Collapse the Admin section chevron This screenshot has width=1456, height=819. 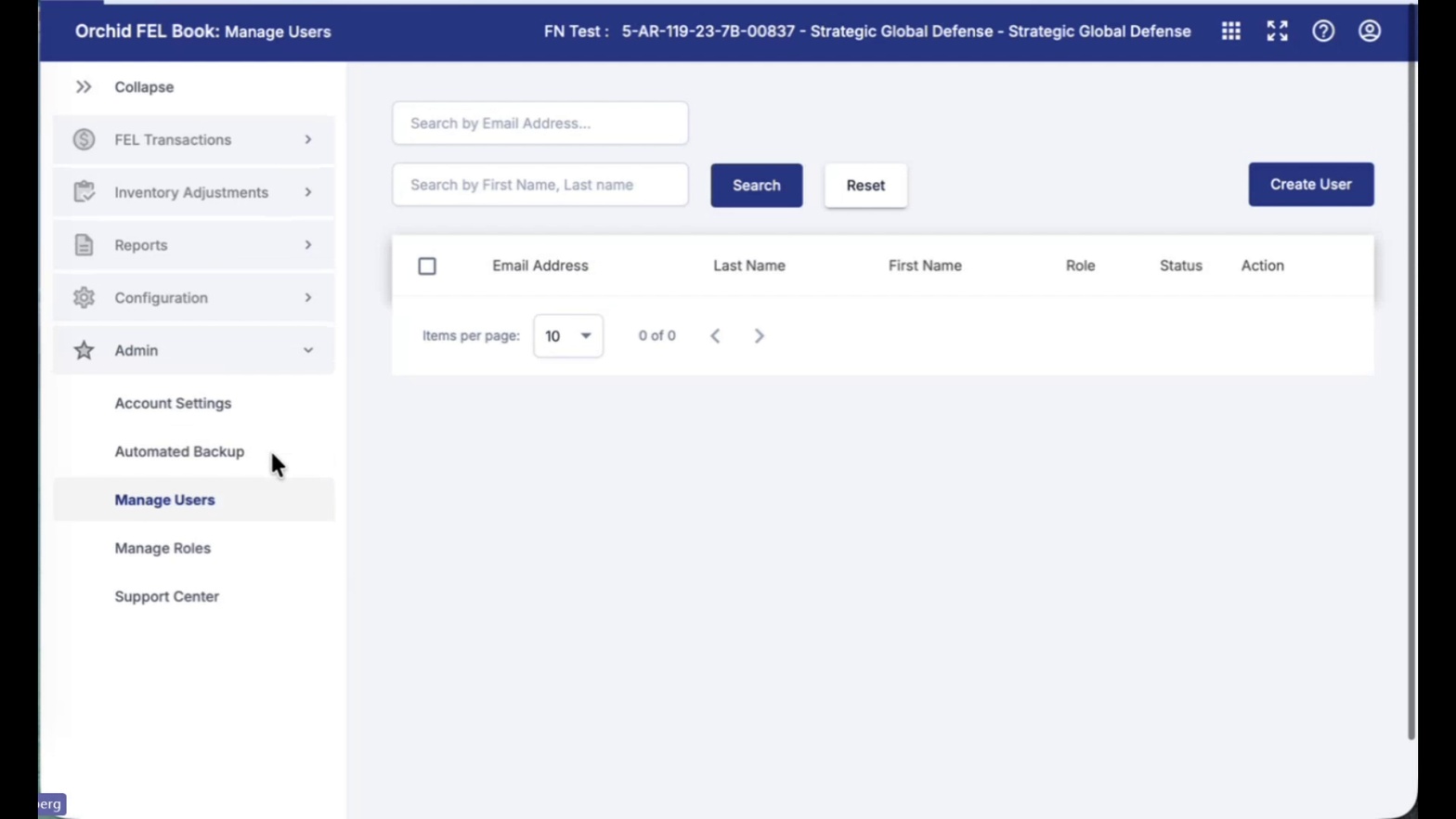[308, 351]
